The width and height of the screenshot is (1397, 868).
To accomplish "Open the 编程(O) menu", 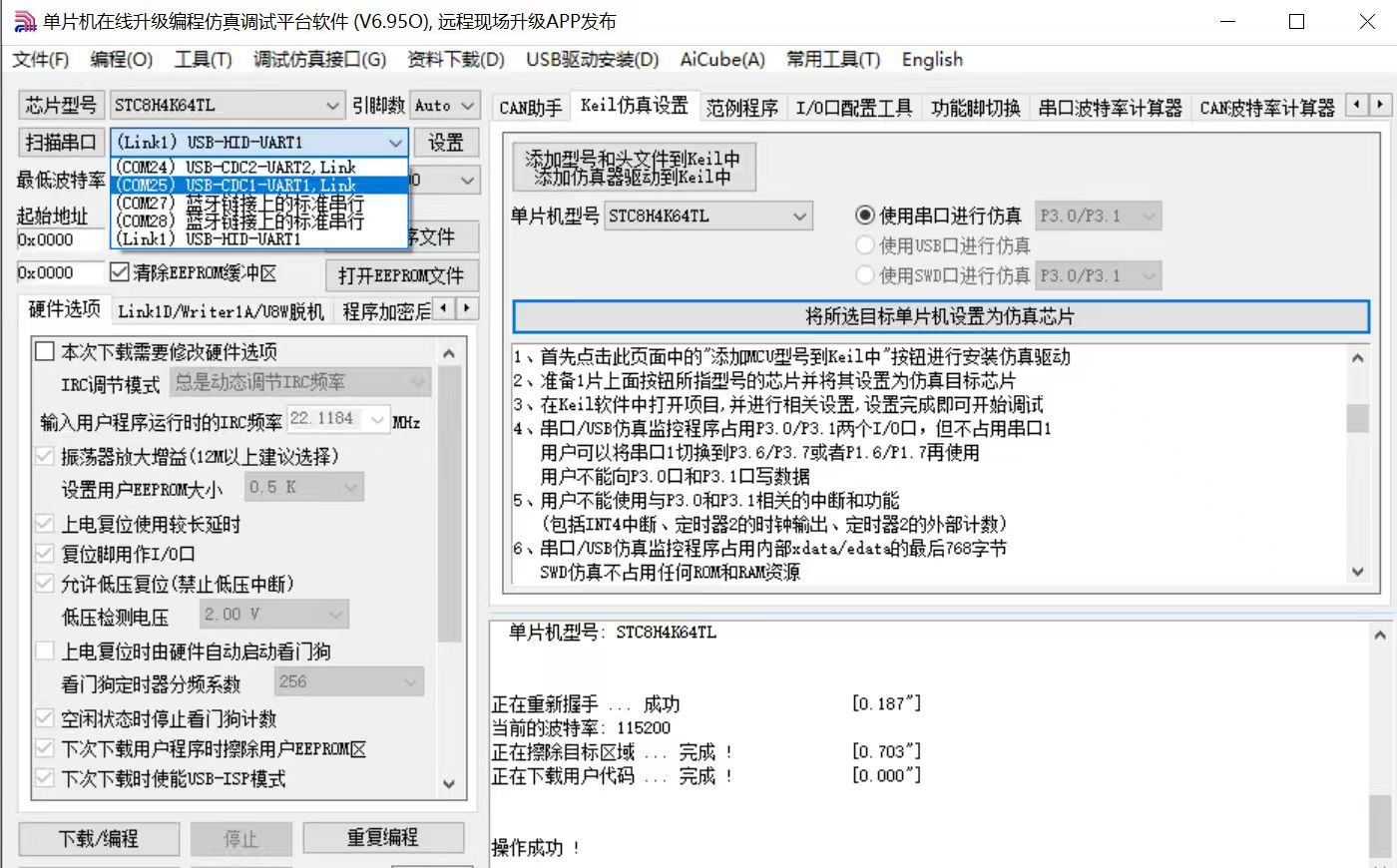I will [121, 60].
